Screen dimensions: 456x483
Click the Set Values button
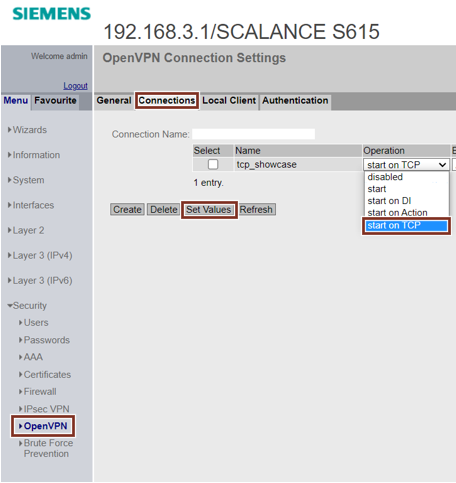[x=209, y=210]
